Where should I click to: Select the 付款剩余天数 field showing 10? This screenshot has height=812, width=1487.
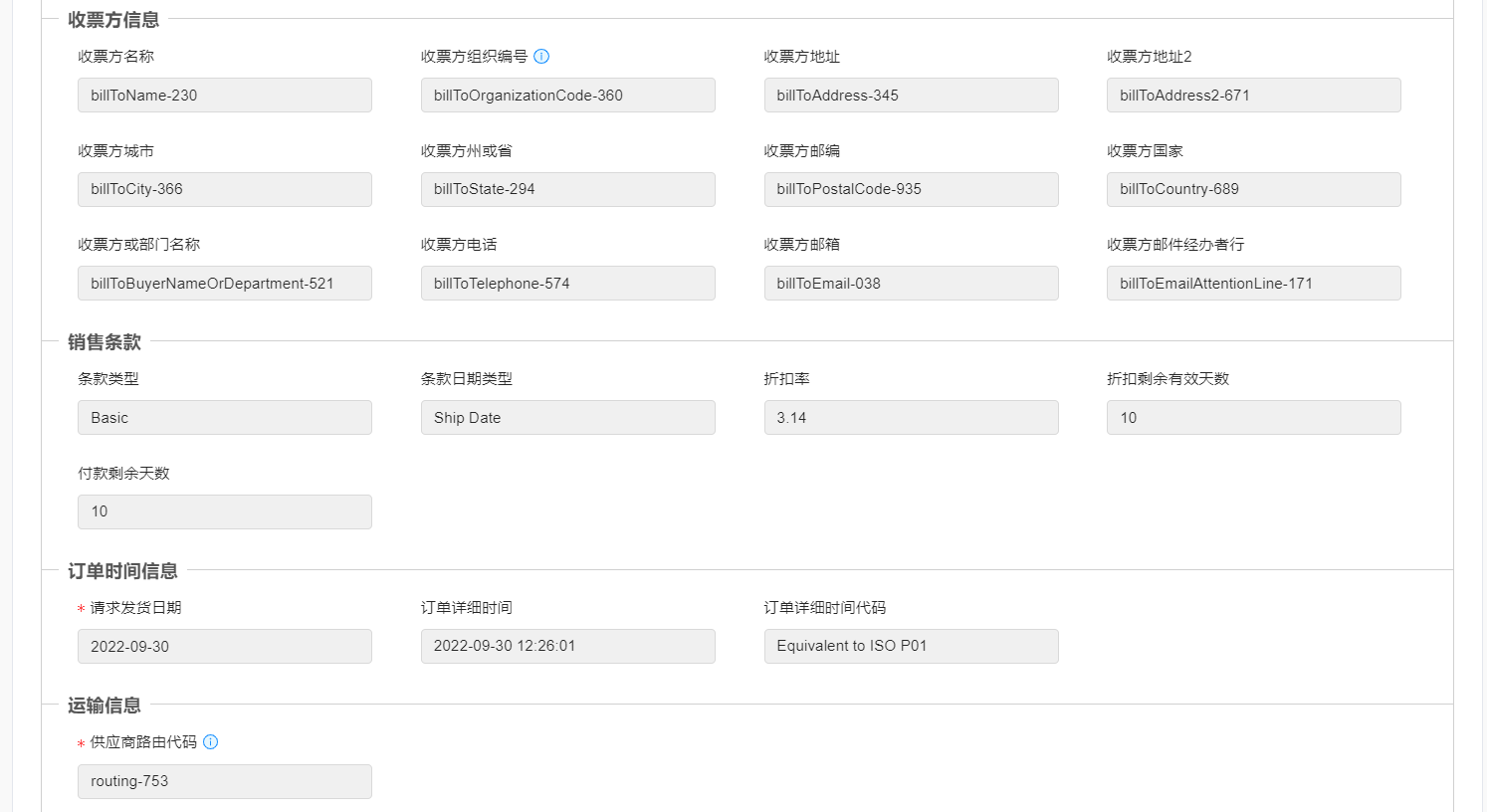225,511
